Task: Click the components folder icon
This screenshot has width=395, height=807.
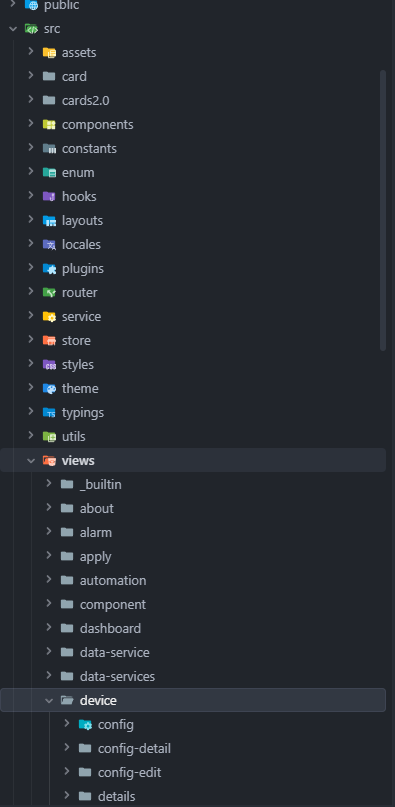Action: [49, 125]
